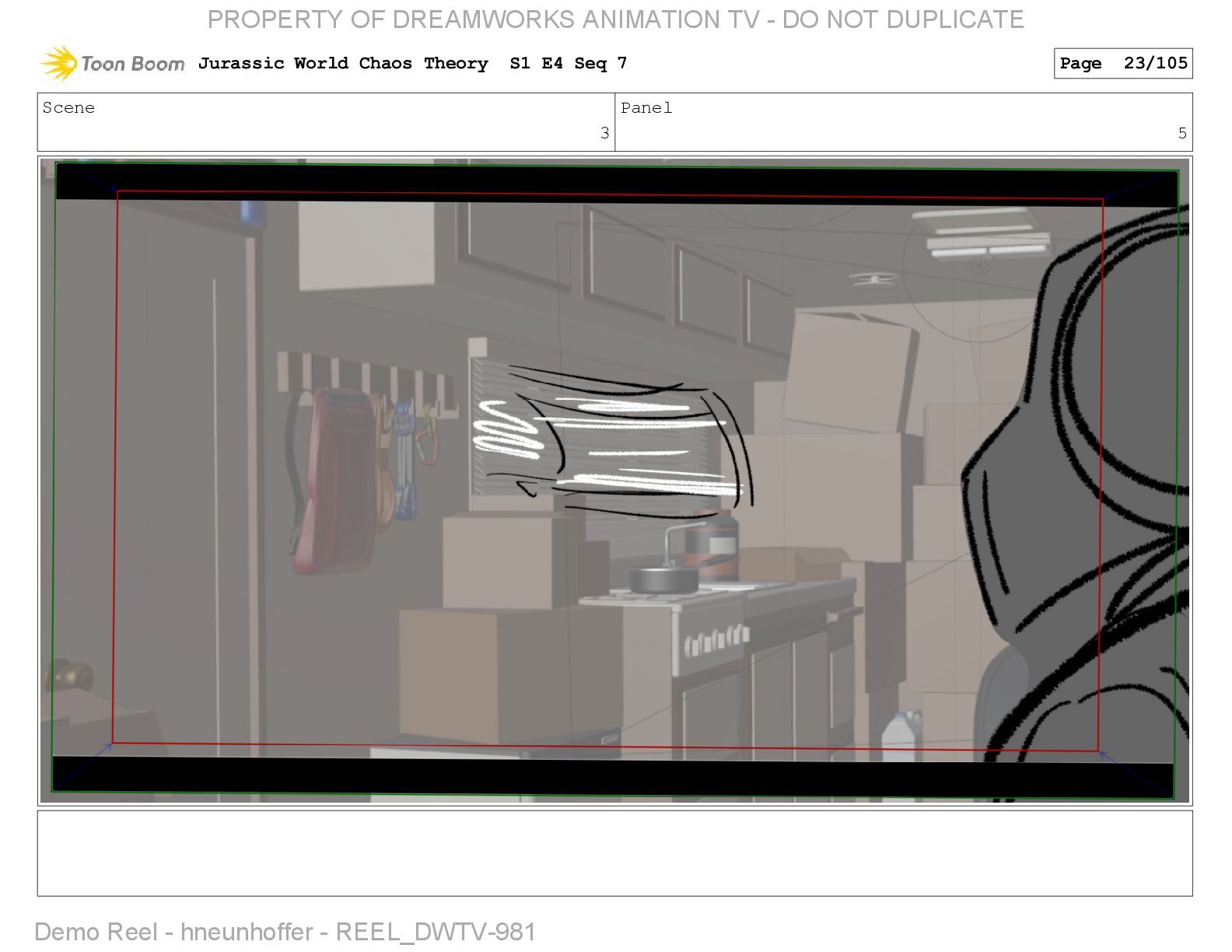1232x952 pixels.
Task: Click the scene number 3
Action: (604, 133)
